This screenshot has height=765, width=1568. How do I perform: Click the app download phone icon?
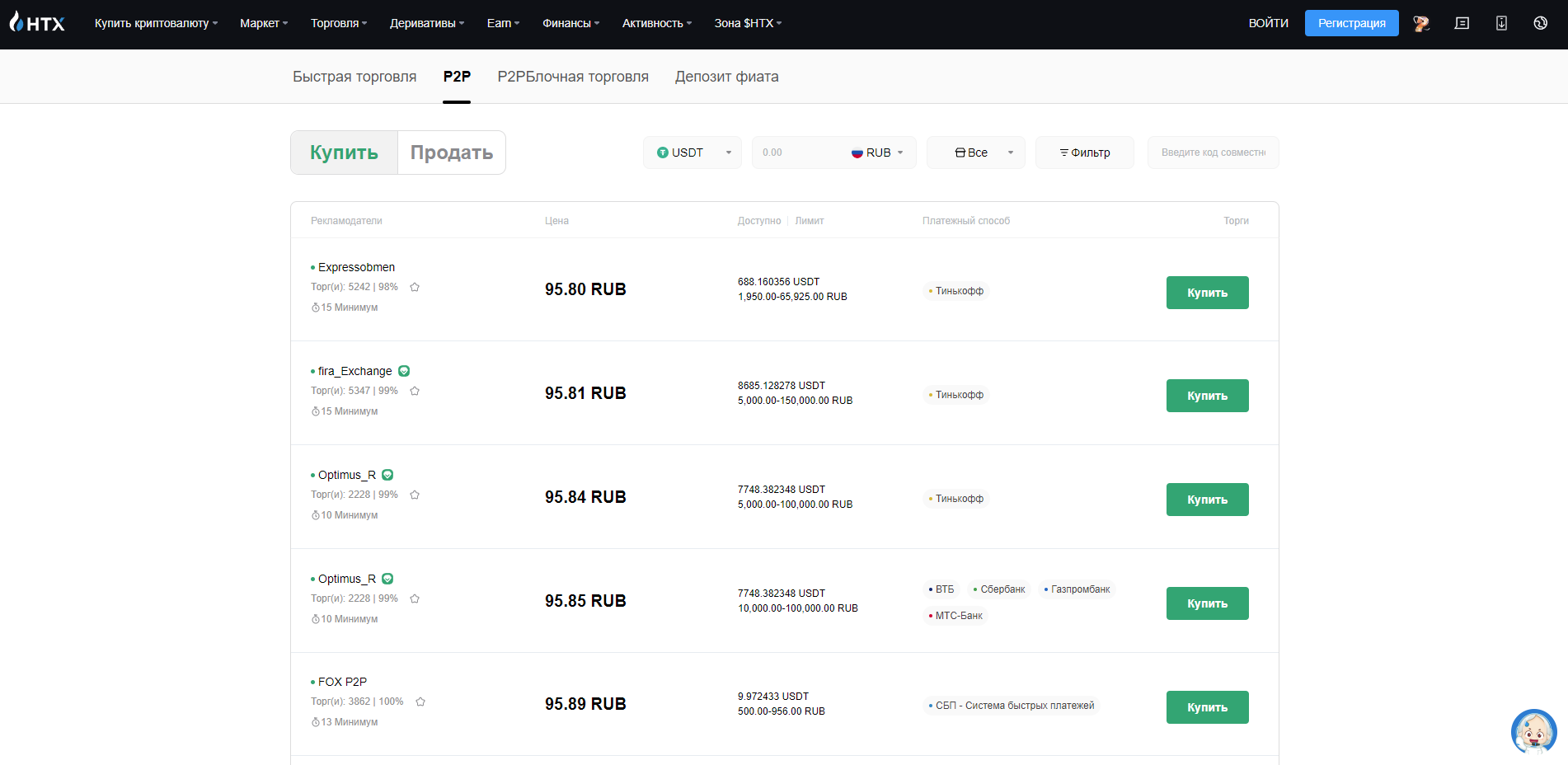point(1501,23)
